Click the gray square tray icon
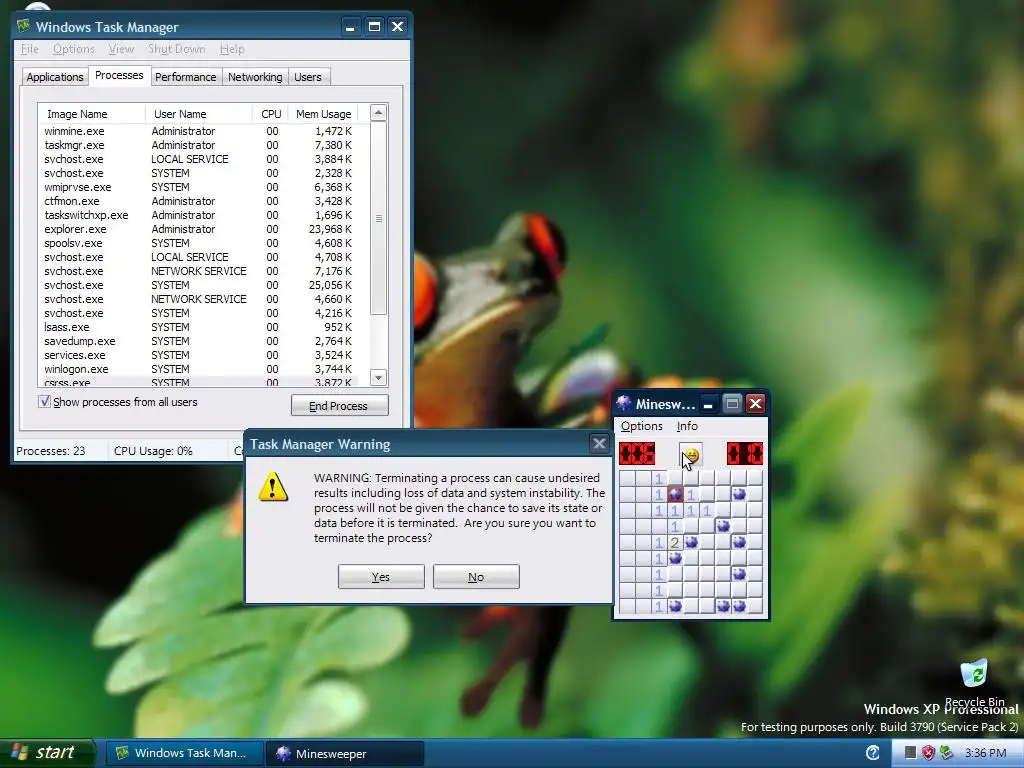Image resolution: width=1024 pixels, height=768 pixels. pos(910,753)
